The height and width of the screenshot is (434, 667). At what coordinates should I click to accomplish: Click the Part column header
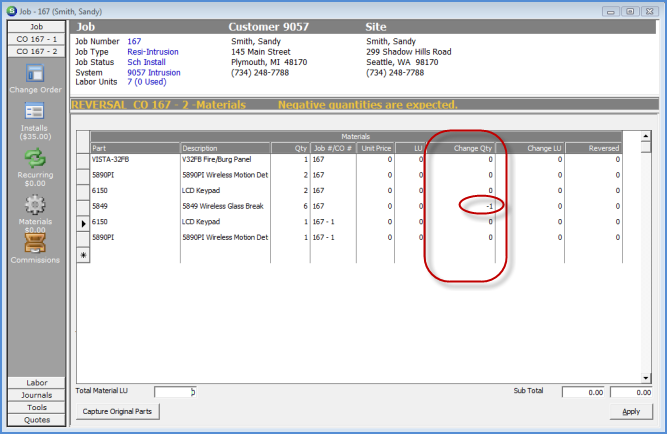click(135, 148)
